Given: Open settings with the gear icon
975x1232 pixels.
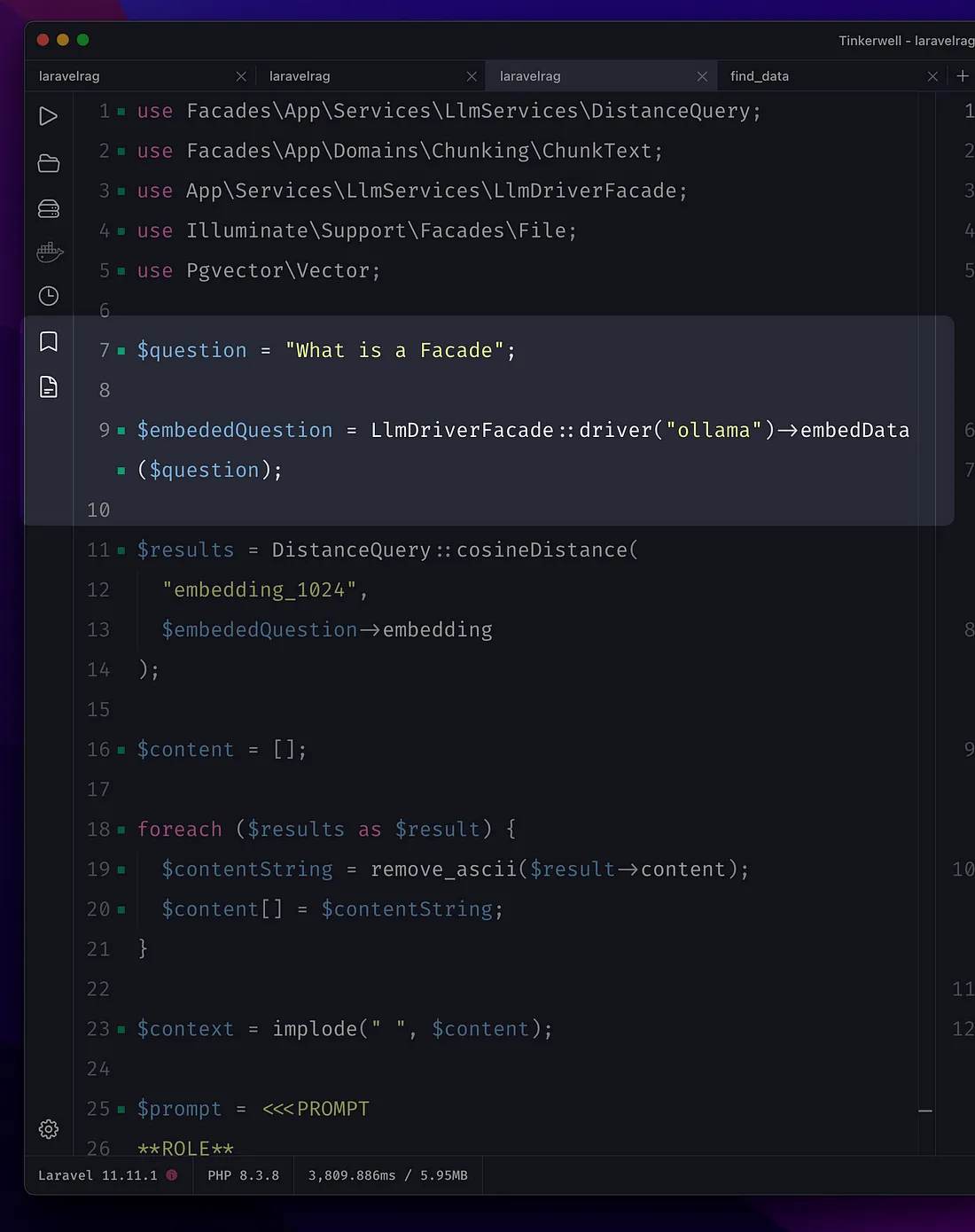Looking at the screenshot, I should pos(49,1128).
